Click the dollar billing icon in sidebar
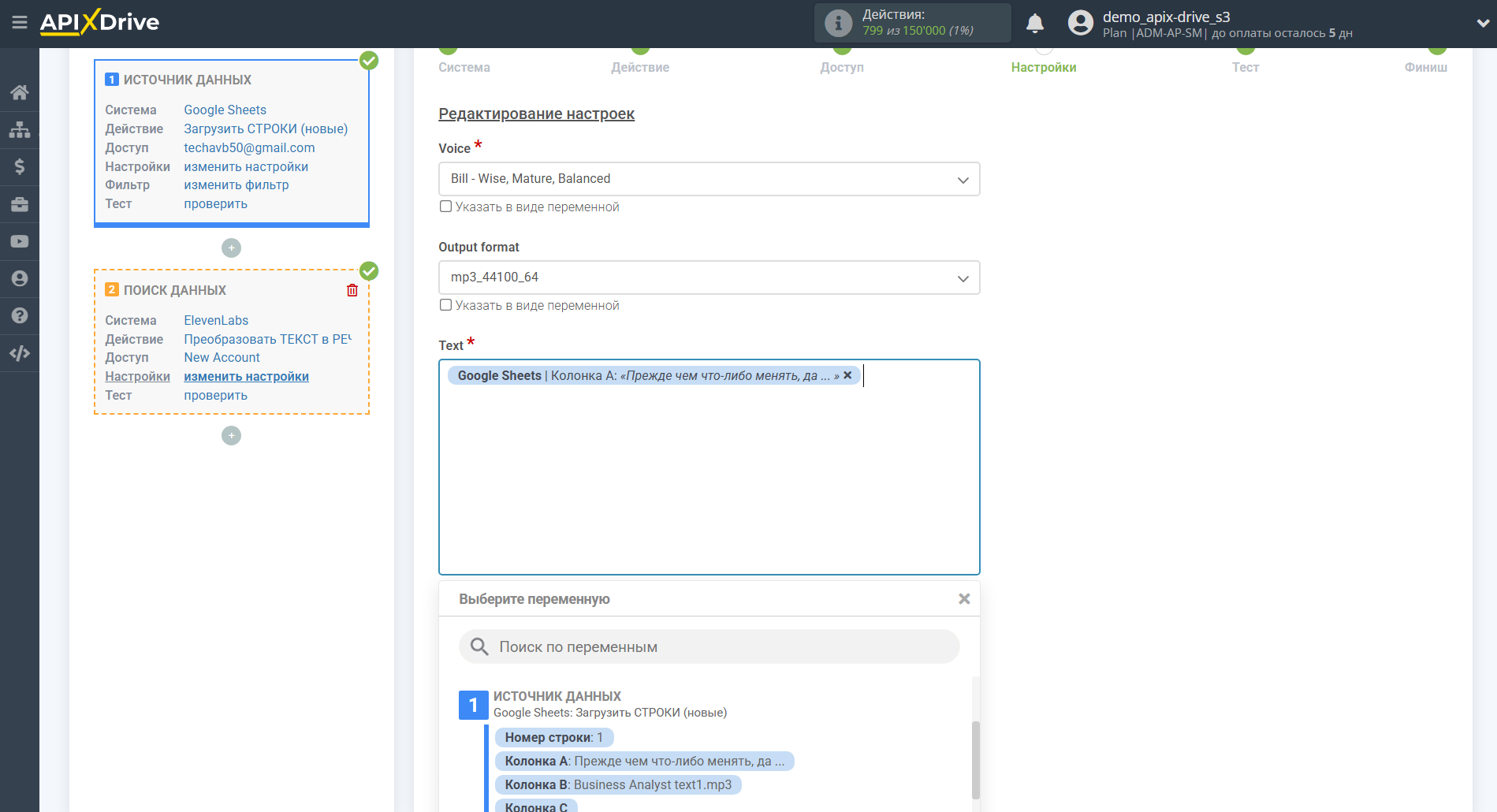The width and height of the screenshot is (1497, 812). coord(20,166)
